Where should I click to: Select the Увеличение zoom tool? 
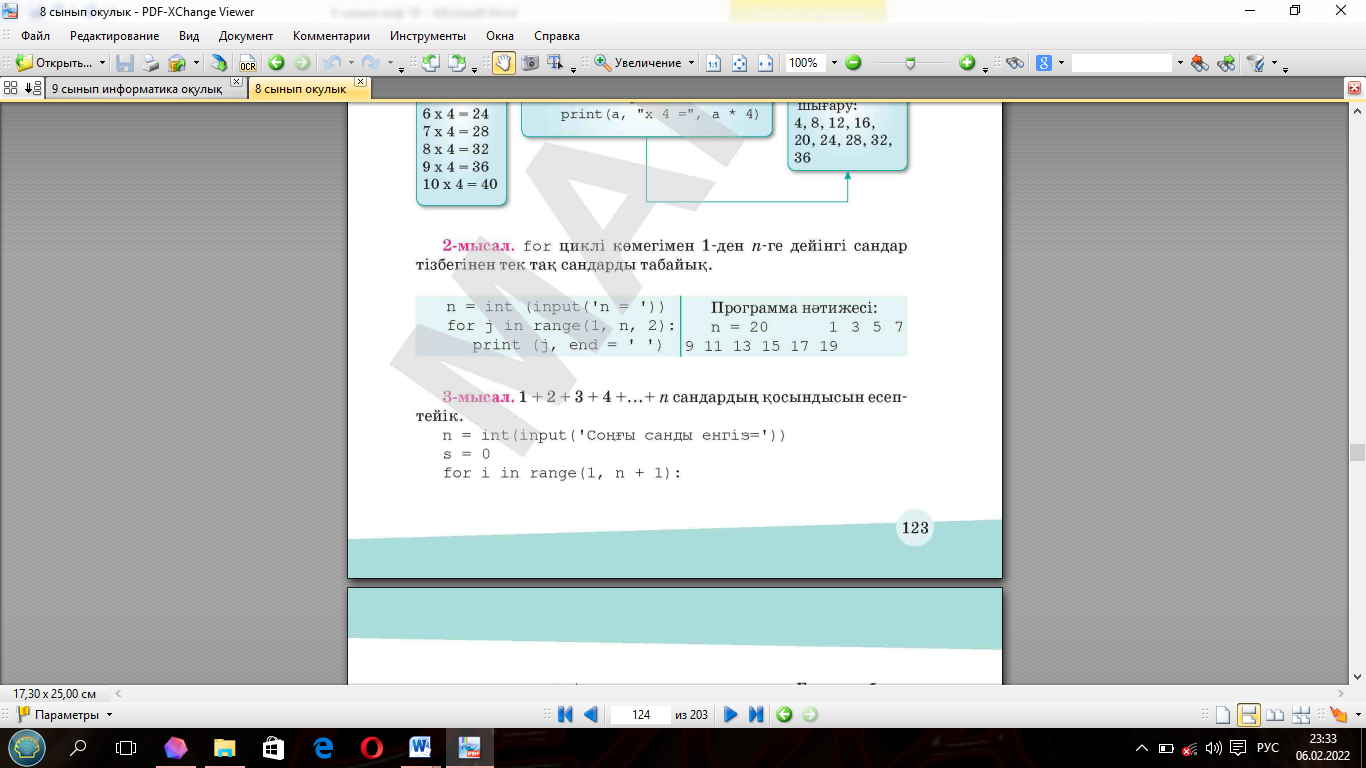638,63
